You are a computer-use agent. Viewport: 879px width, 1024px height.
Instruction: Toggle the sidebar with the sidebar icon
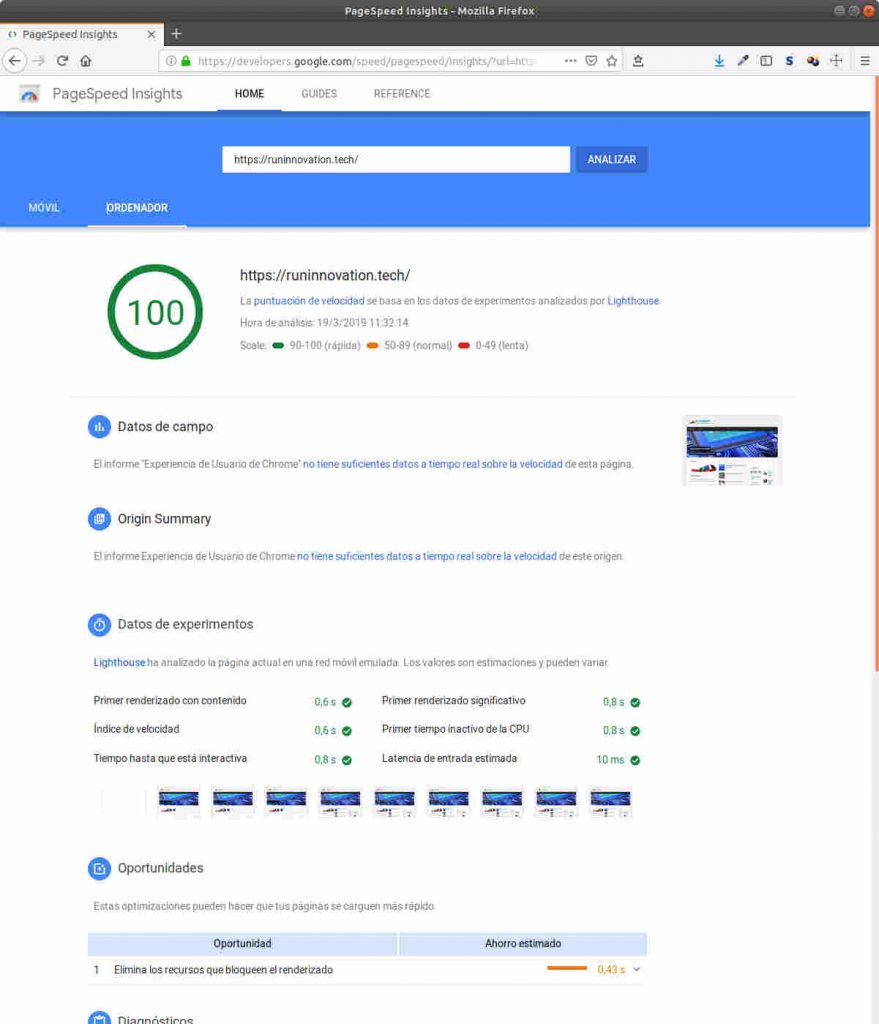[x=766, y=61]
